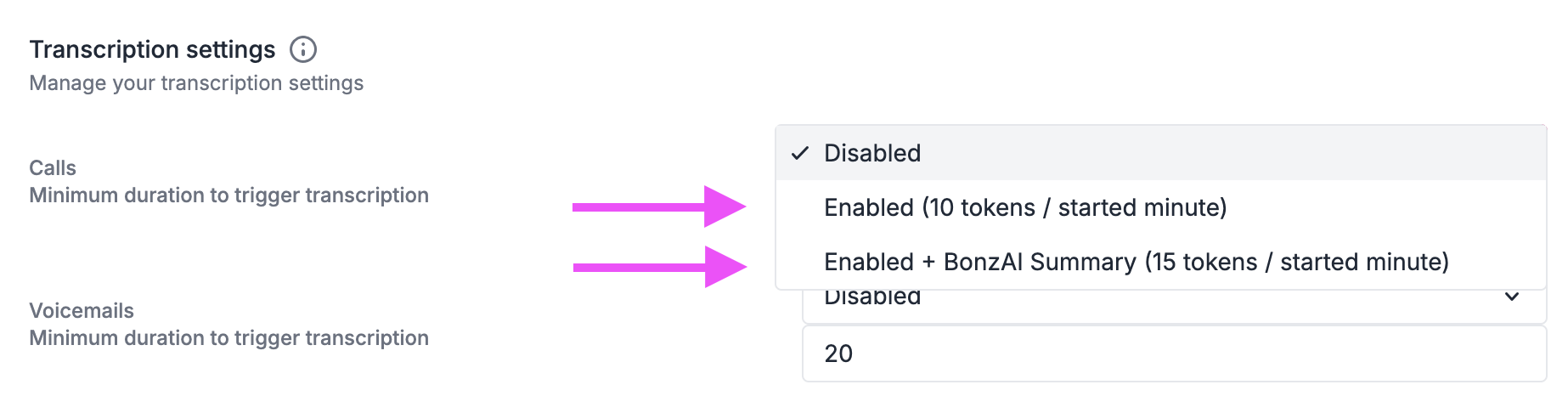Select the Disabled option in Calls list
This screenshot has width=1568, height=413.
point(1160,153)
